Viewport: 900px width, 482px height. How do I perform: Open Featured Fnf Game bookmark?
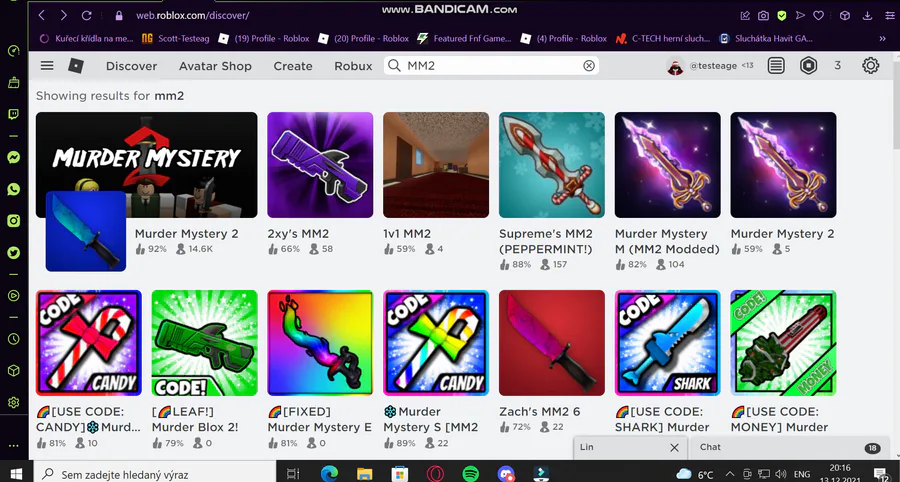(464, 38)
